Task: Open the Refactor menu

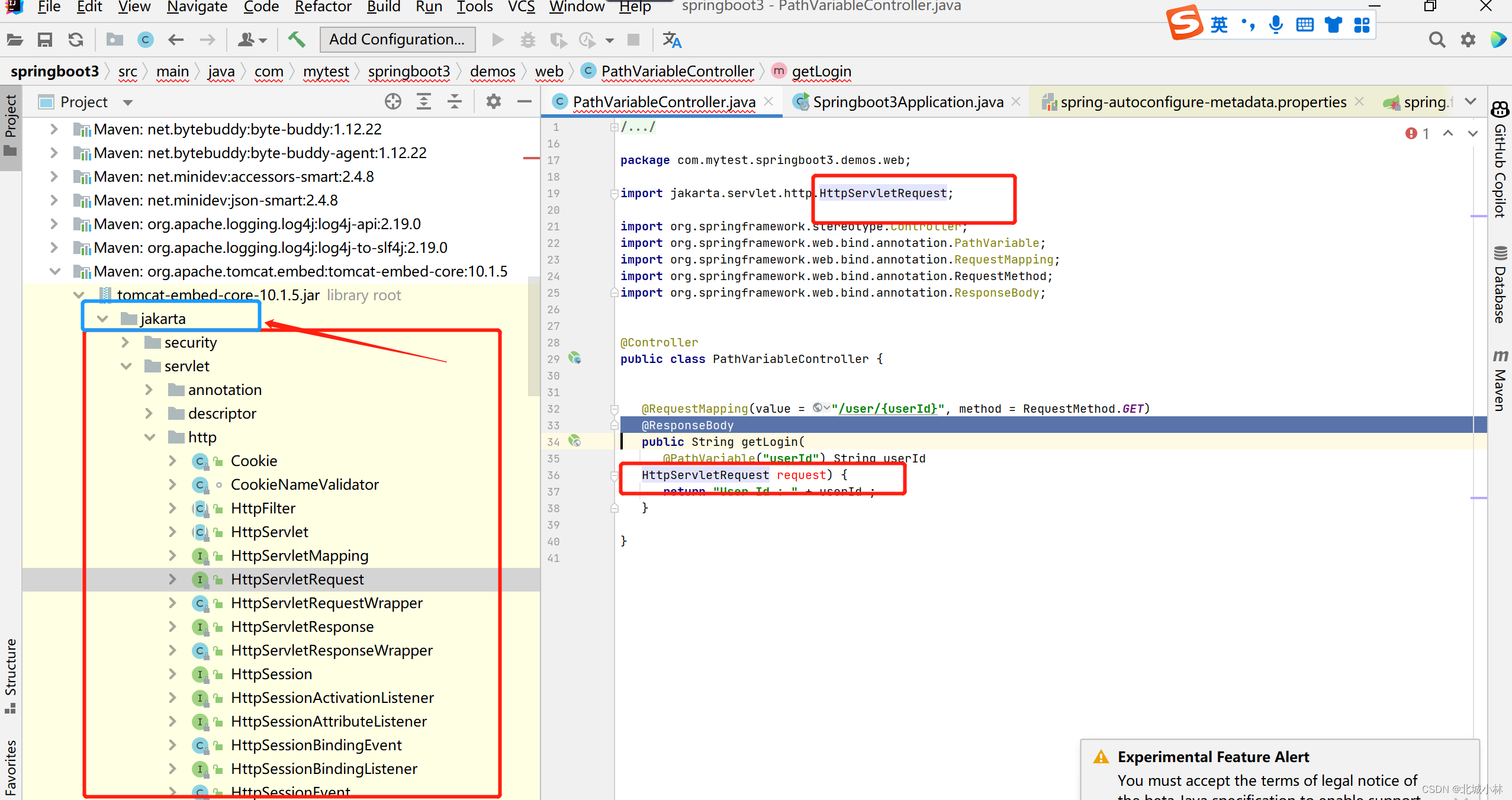Action: (x=323, y=7)
